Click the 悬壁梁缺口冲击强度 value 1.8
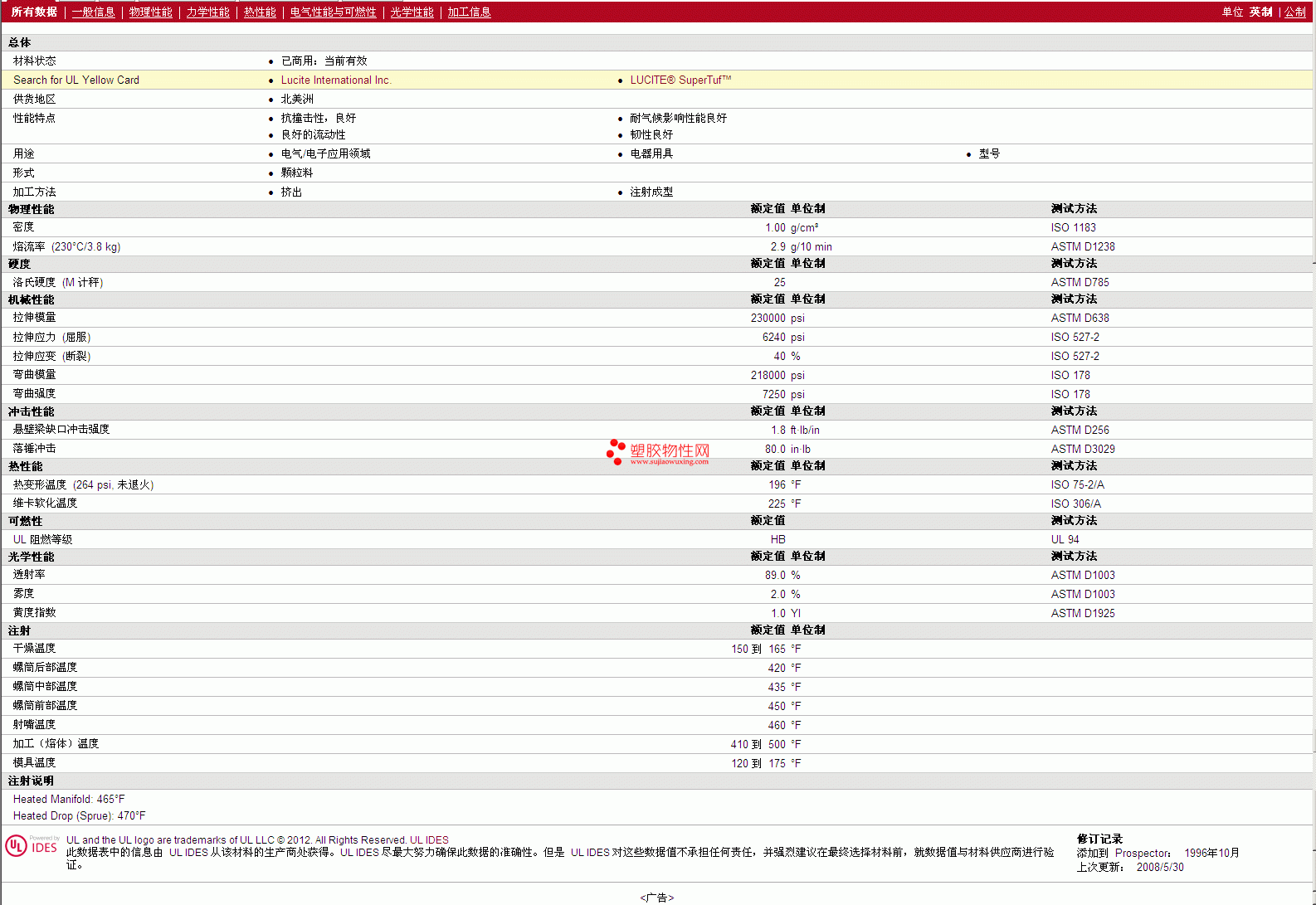Image resolution: width=1316 pixels, height=905 pixels. 778,431
